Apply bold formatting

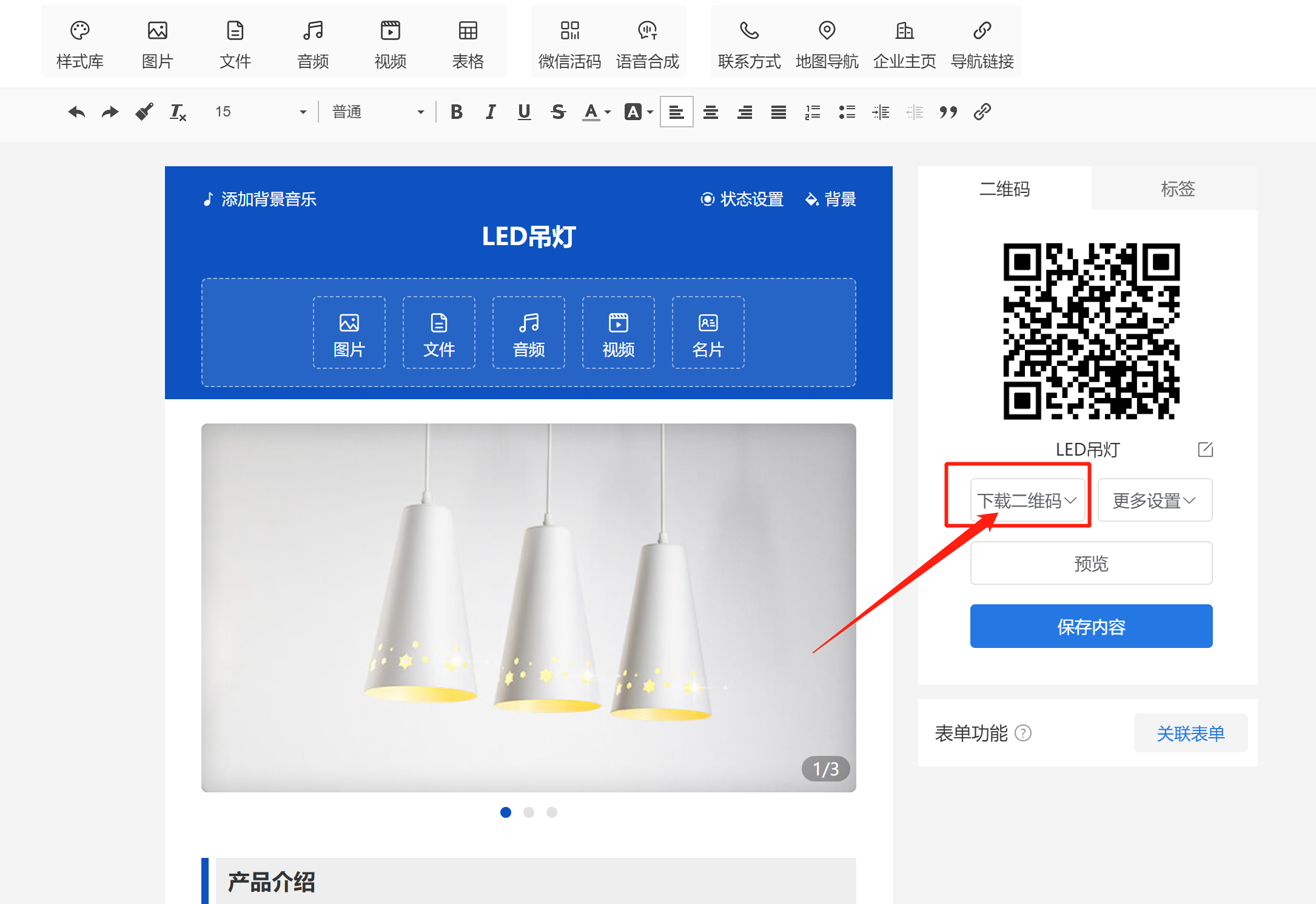pos(457,112)
